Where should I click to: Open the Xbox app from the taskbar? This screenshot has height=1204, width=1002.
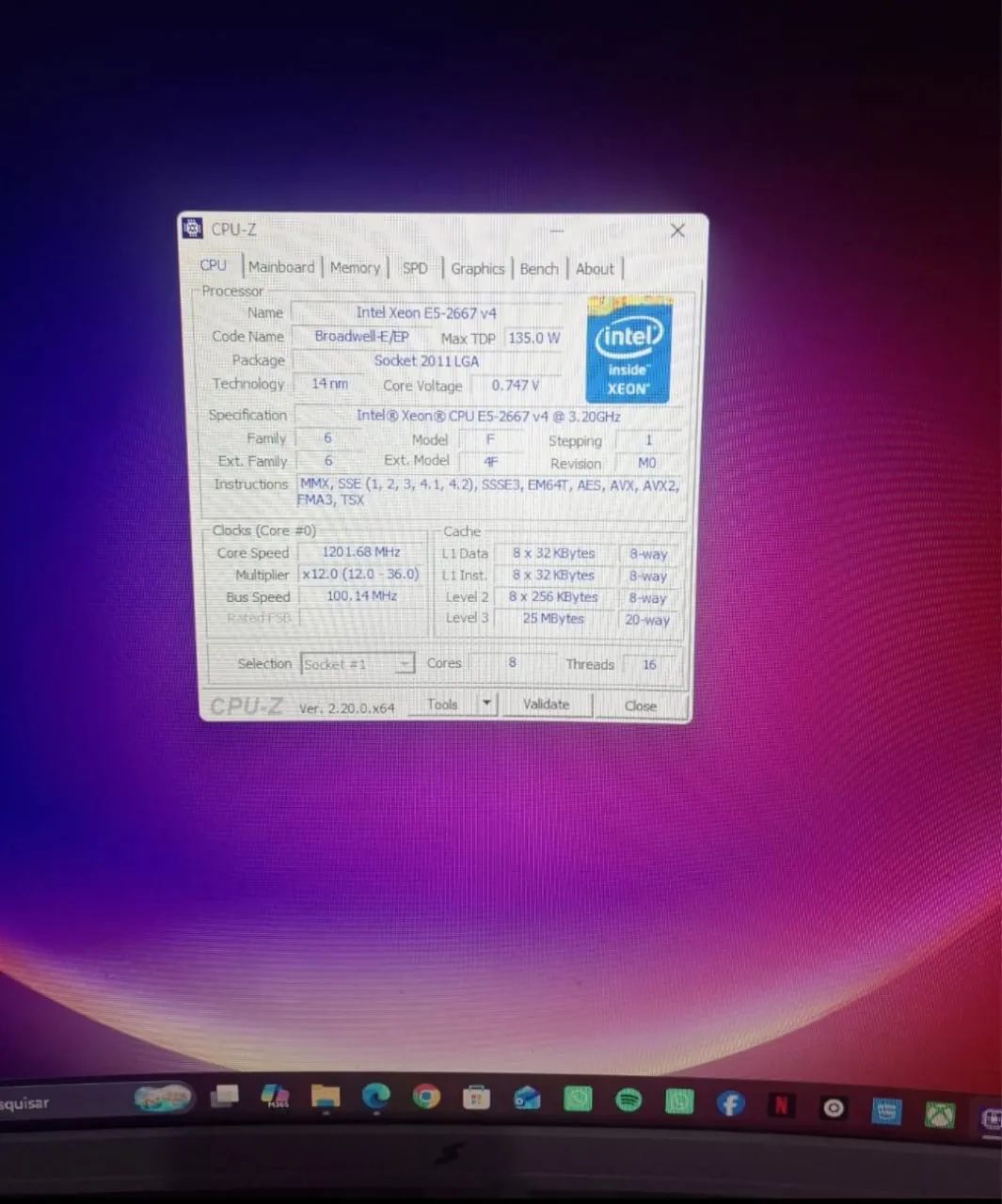(939, 1116)
